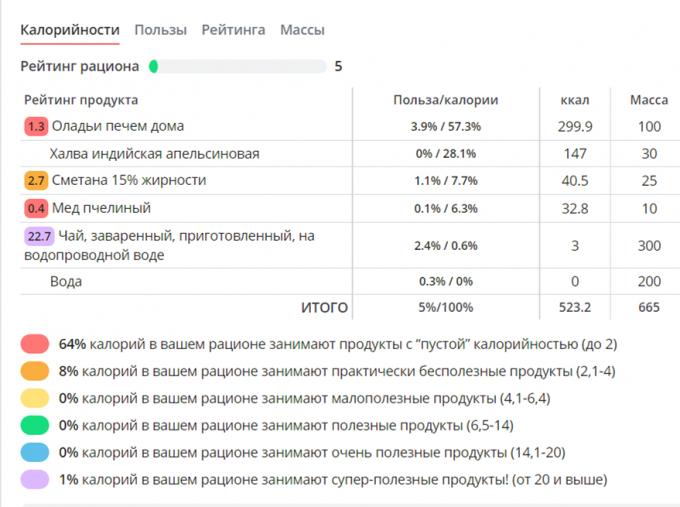Click the purple 22.7 rating badge
The image size is (680, 507).
38,237
